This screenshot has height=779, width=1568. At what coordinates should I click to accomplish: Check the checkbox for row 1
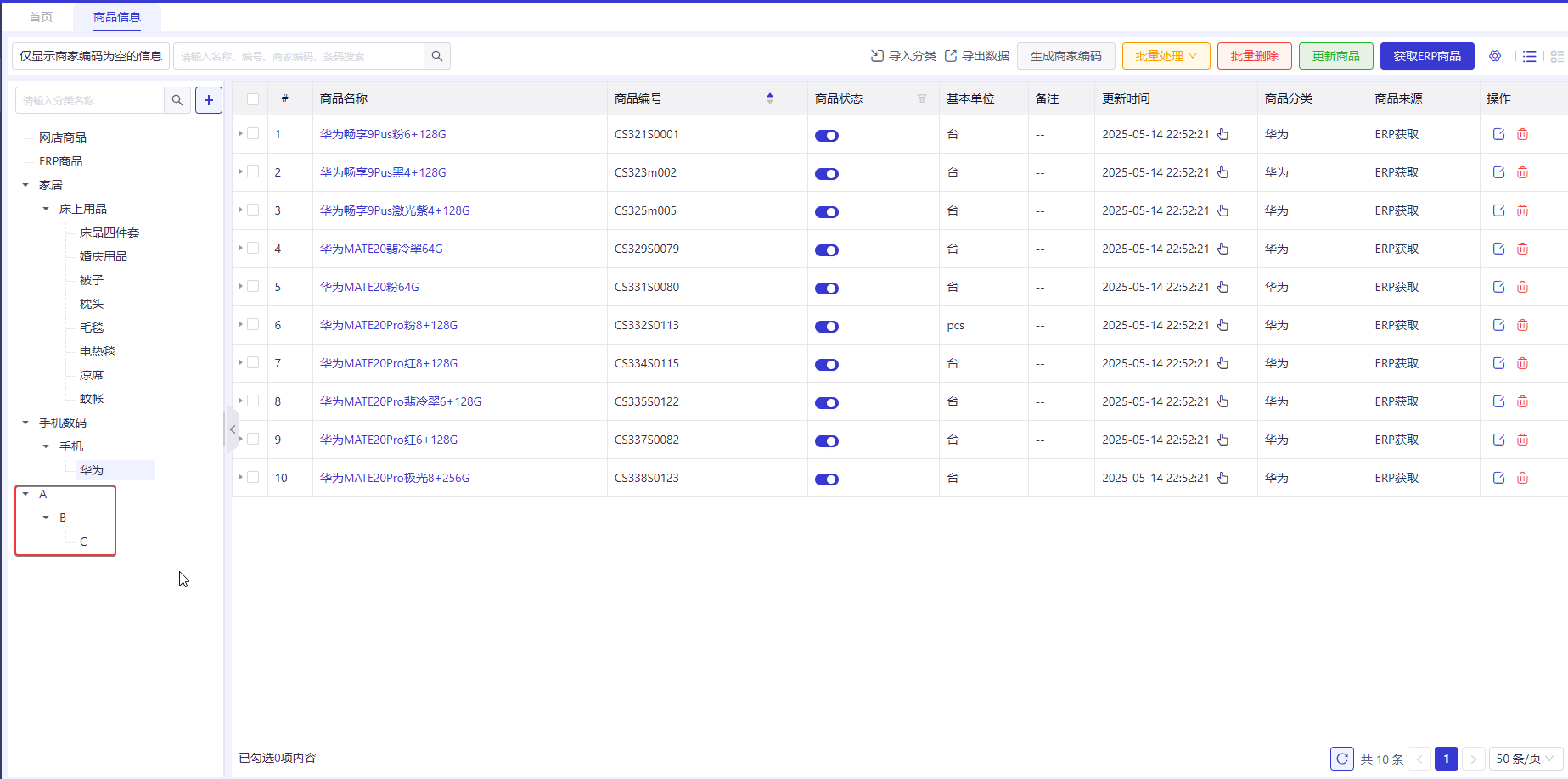click(x=253, y=134)
